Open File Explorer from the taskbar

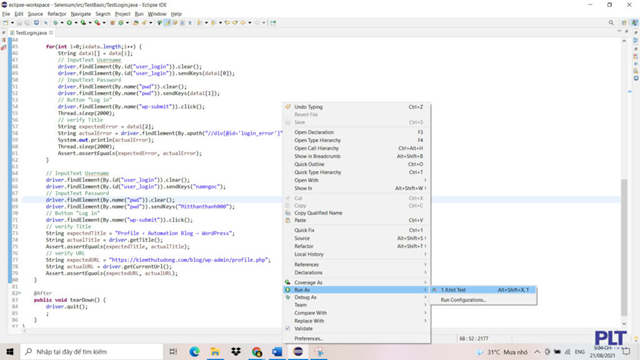coord(215,351)
